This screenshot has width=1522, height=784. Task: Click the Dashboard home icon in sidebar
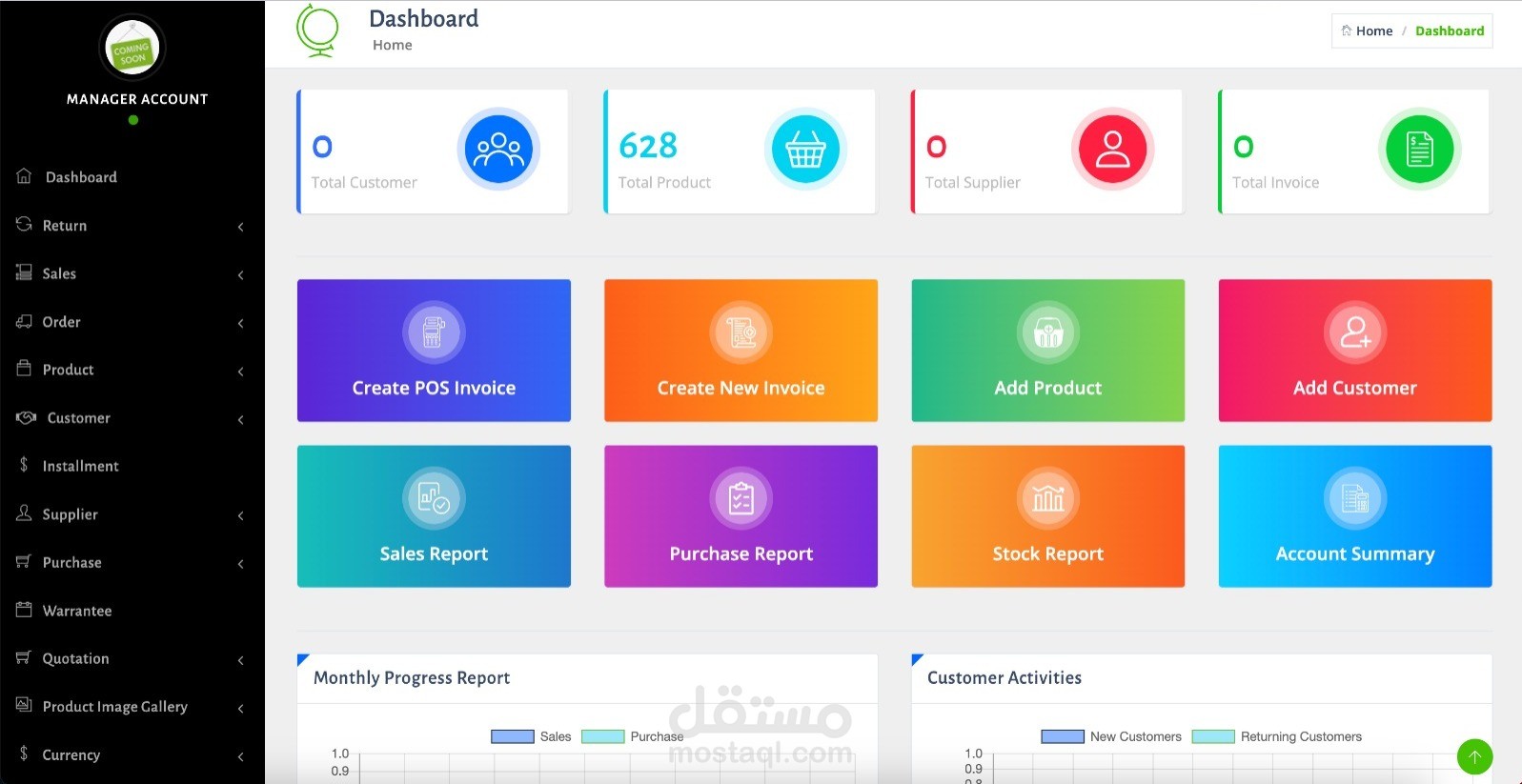coord(25,176)
